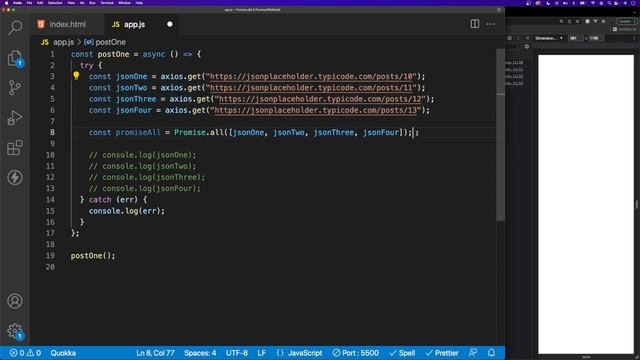This screenshot has width=640, height=360.
Task: Open the editor More Actions ellipsis menu
Action: tap(491, 24)
